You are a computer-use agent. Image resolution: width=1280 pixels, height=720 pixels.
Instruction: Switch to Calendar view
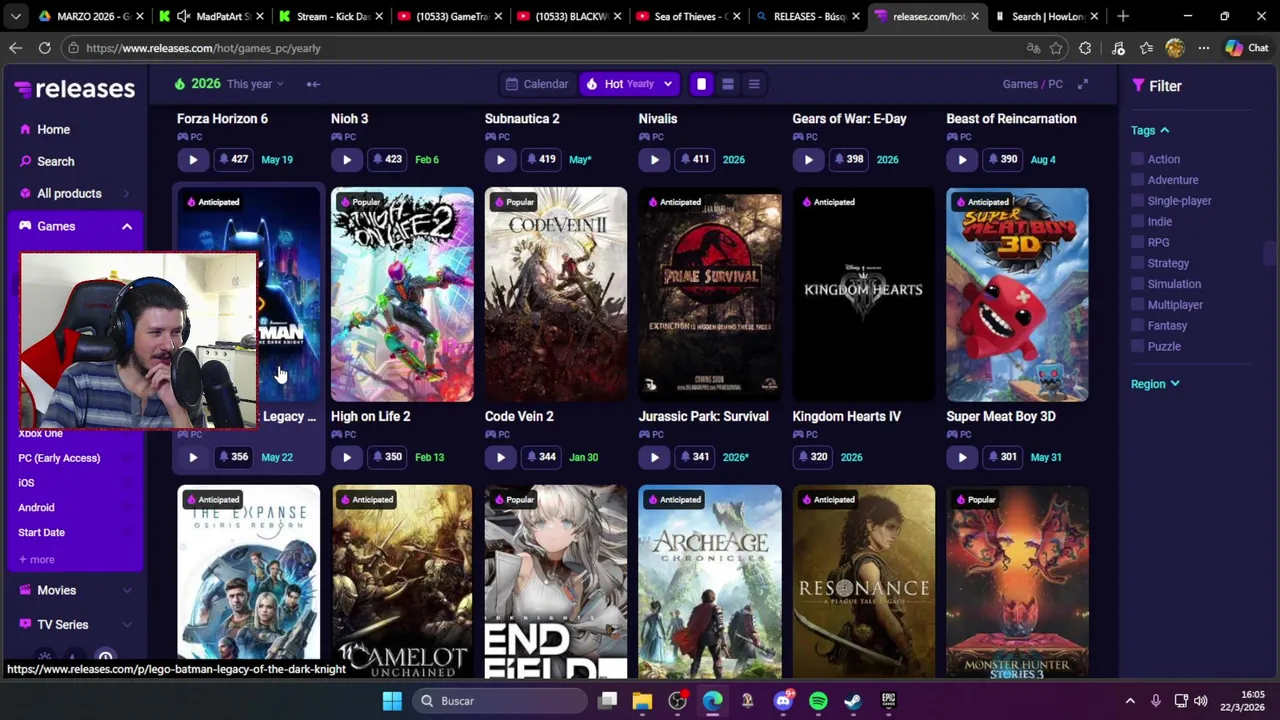click(537, 84)
